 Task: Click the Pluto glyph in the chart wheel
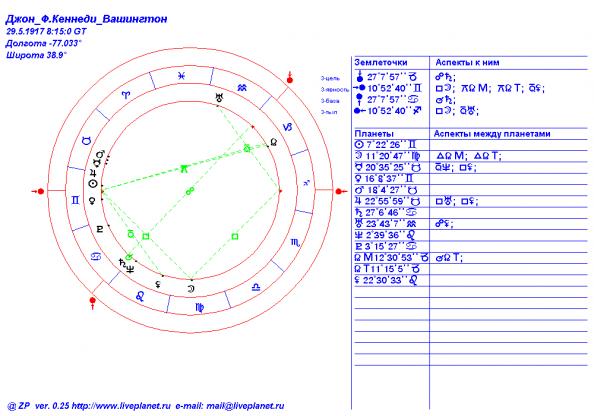[x=100, y=229]
